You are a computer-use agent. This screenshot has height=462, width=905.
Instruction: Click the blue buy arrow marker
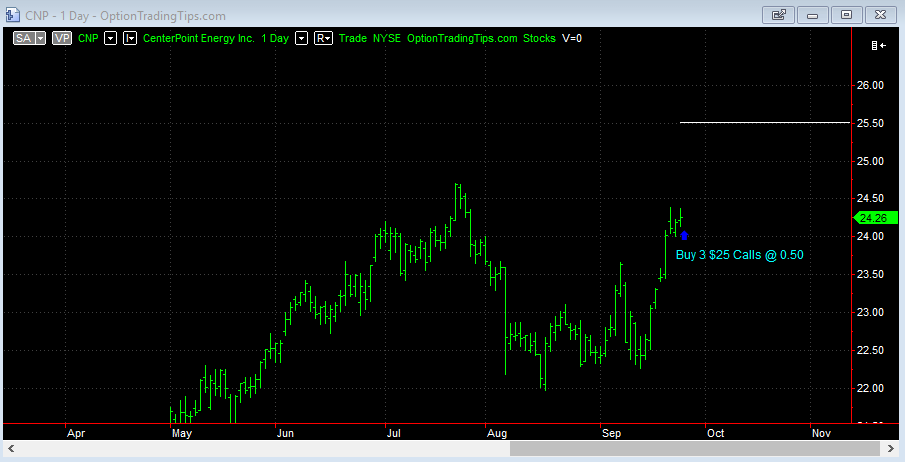click(x=685, y=236)
